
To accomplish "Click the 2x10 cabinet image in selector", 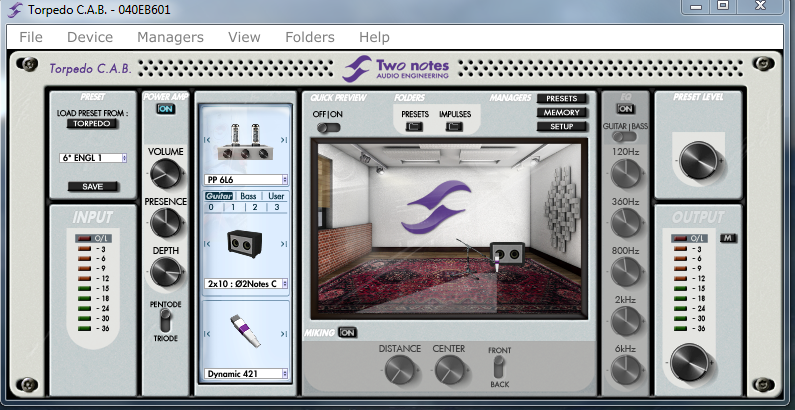I will click(245, 244).
